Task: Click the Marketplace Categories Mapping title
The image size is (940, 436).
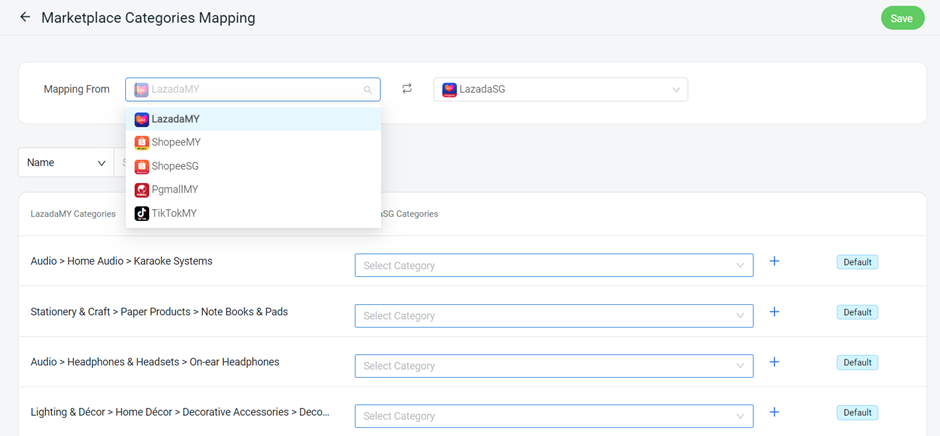Action: point(148,18)
